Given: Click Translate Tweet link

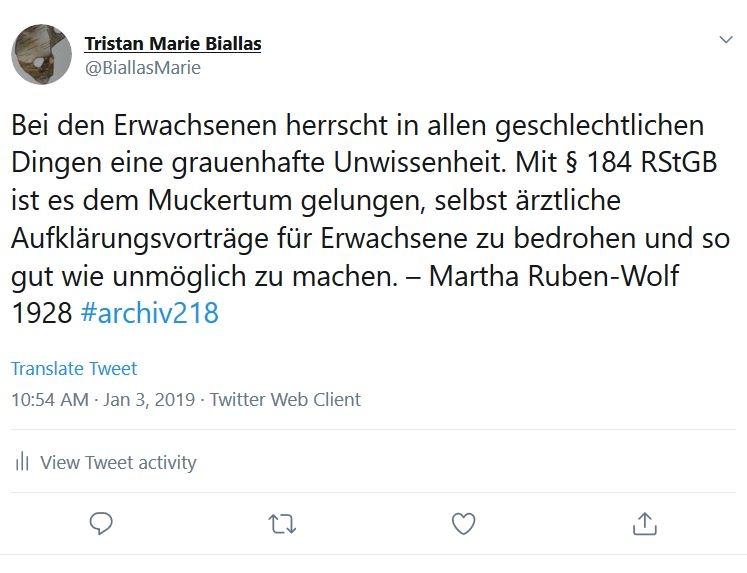Looking at the screenshot, I should coord(74,368).
